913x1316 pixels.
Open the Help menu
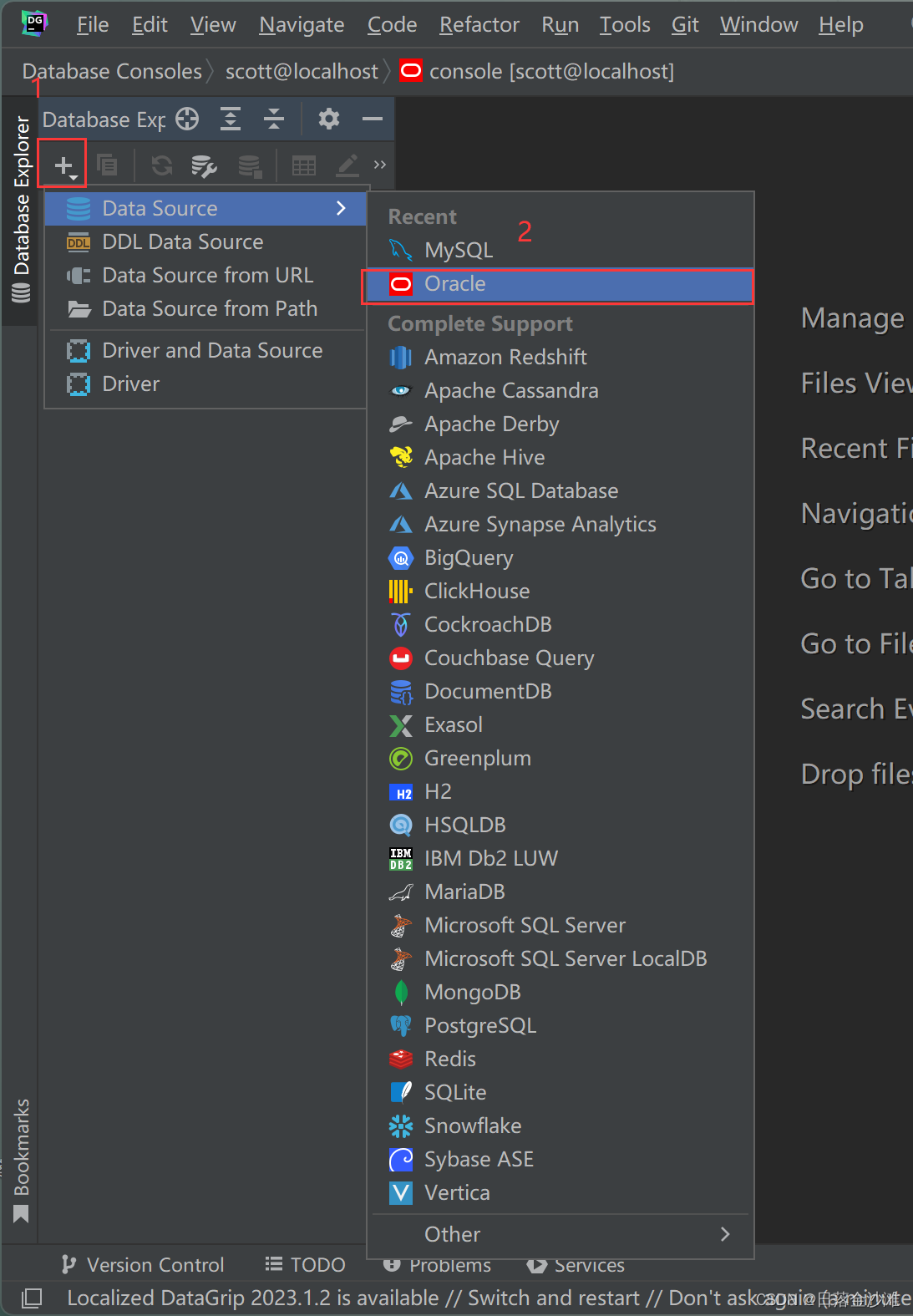click(841, 25)
